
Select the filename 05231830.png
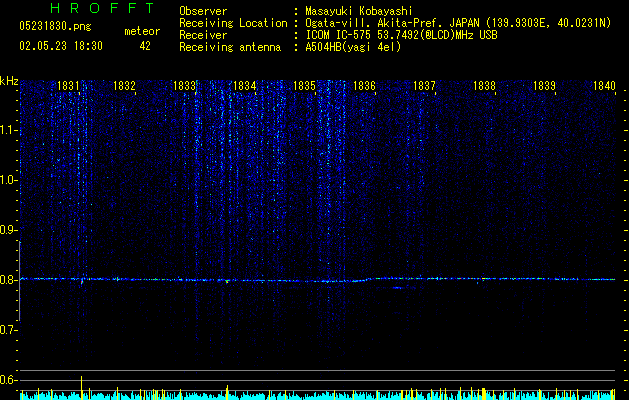tap(55, 26)
